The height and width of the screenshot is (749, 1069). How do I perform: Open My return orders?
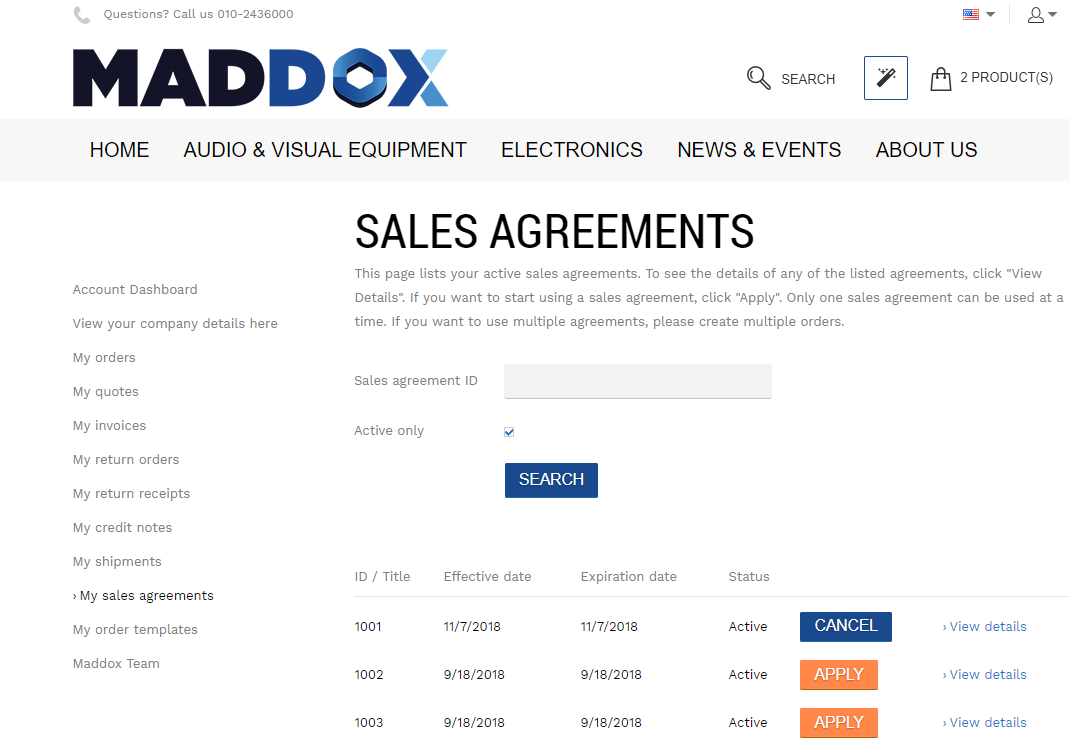pos(126,460)
